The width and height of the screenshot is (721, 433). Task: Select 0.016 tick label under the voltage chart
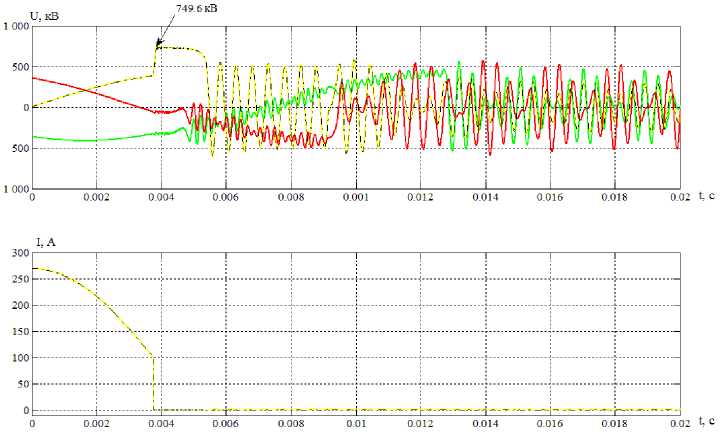click(550, 197)
